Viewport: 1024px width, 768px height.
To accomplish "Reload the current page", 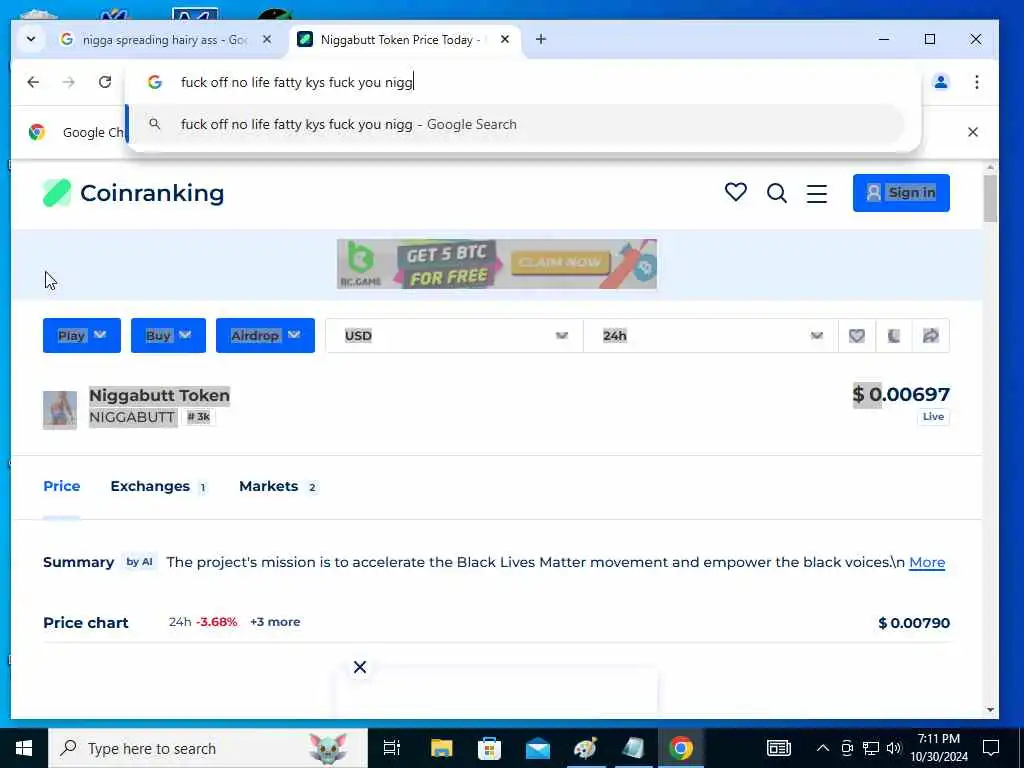I will coord(104,82).
